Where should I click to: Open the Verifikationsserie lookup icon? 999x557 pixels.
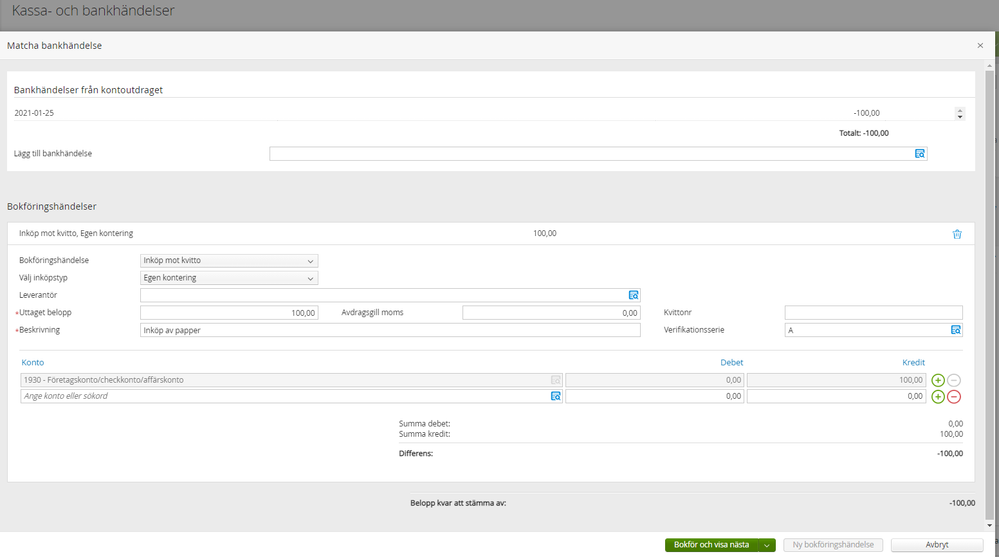tap(955, 329)
